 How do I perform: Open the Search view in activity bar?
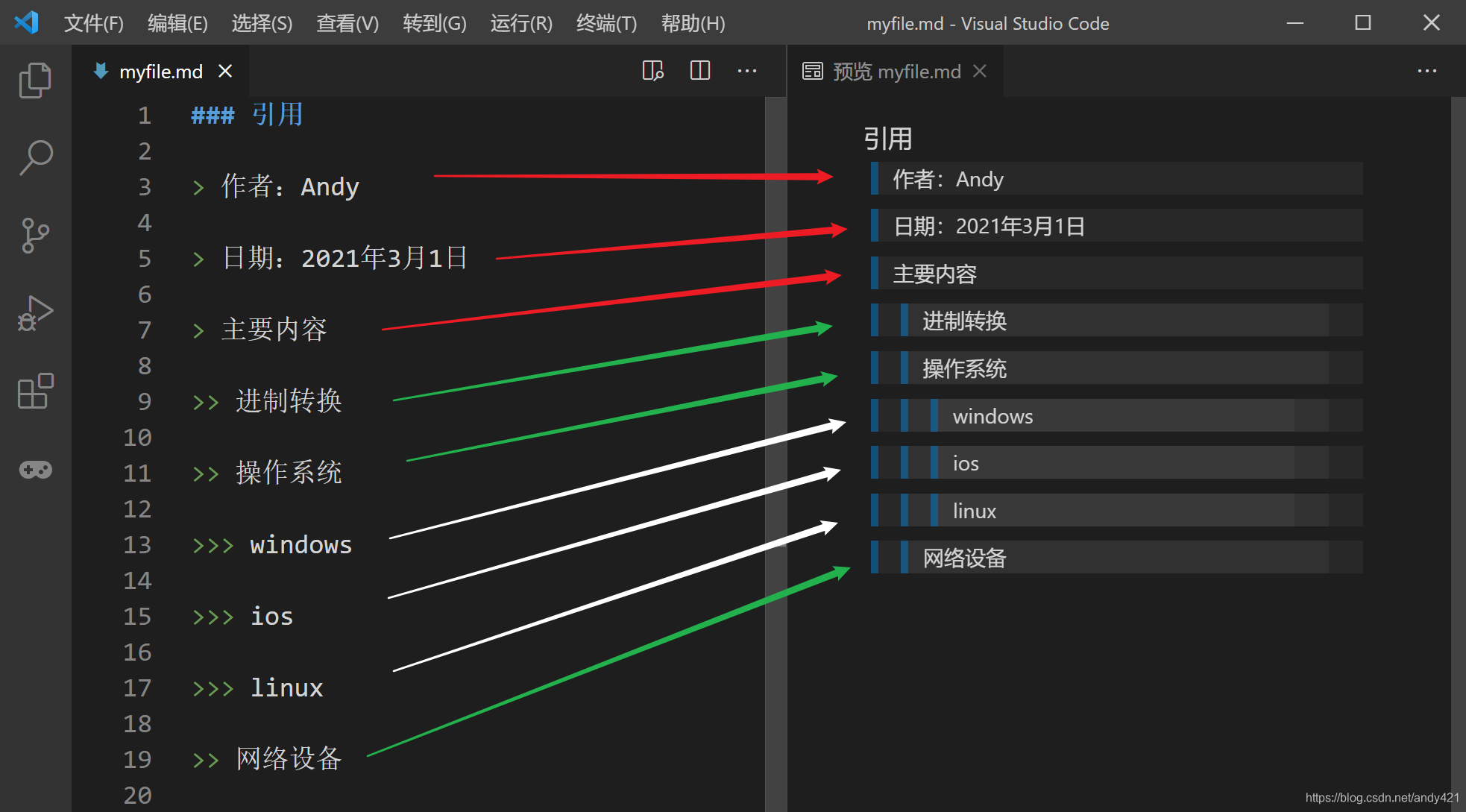click(x=35, y=158)
